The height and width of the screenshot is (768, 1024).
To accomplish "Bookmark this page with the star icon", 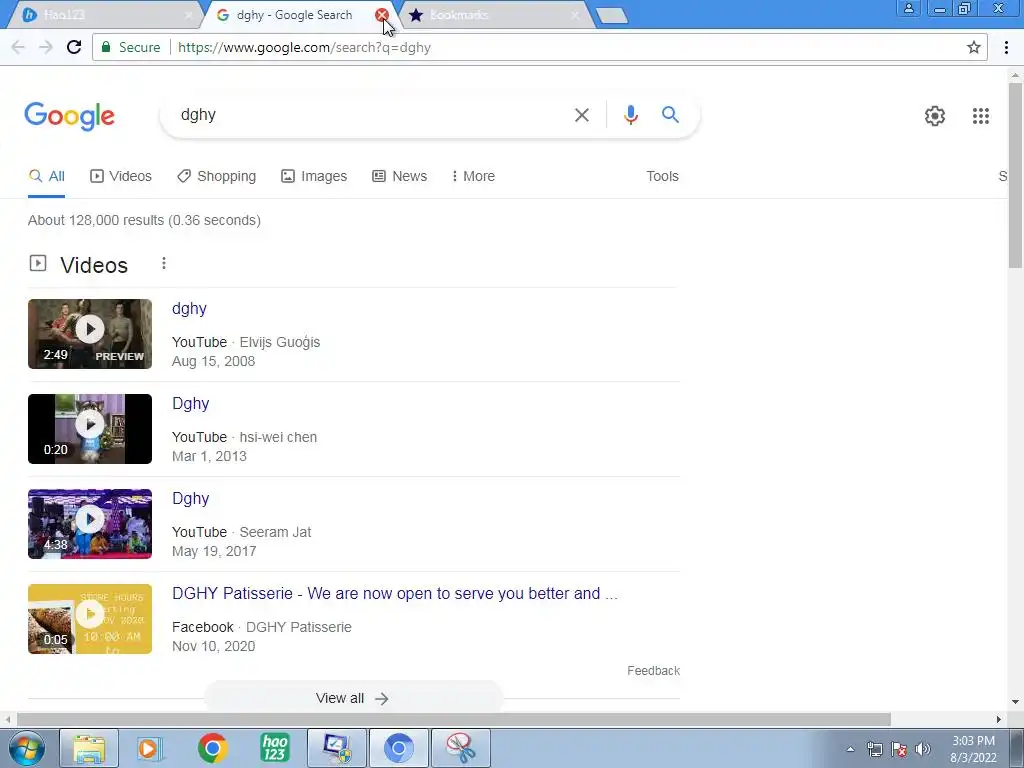I will (x=974, y=47).
